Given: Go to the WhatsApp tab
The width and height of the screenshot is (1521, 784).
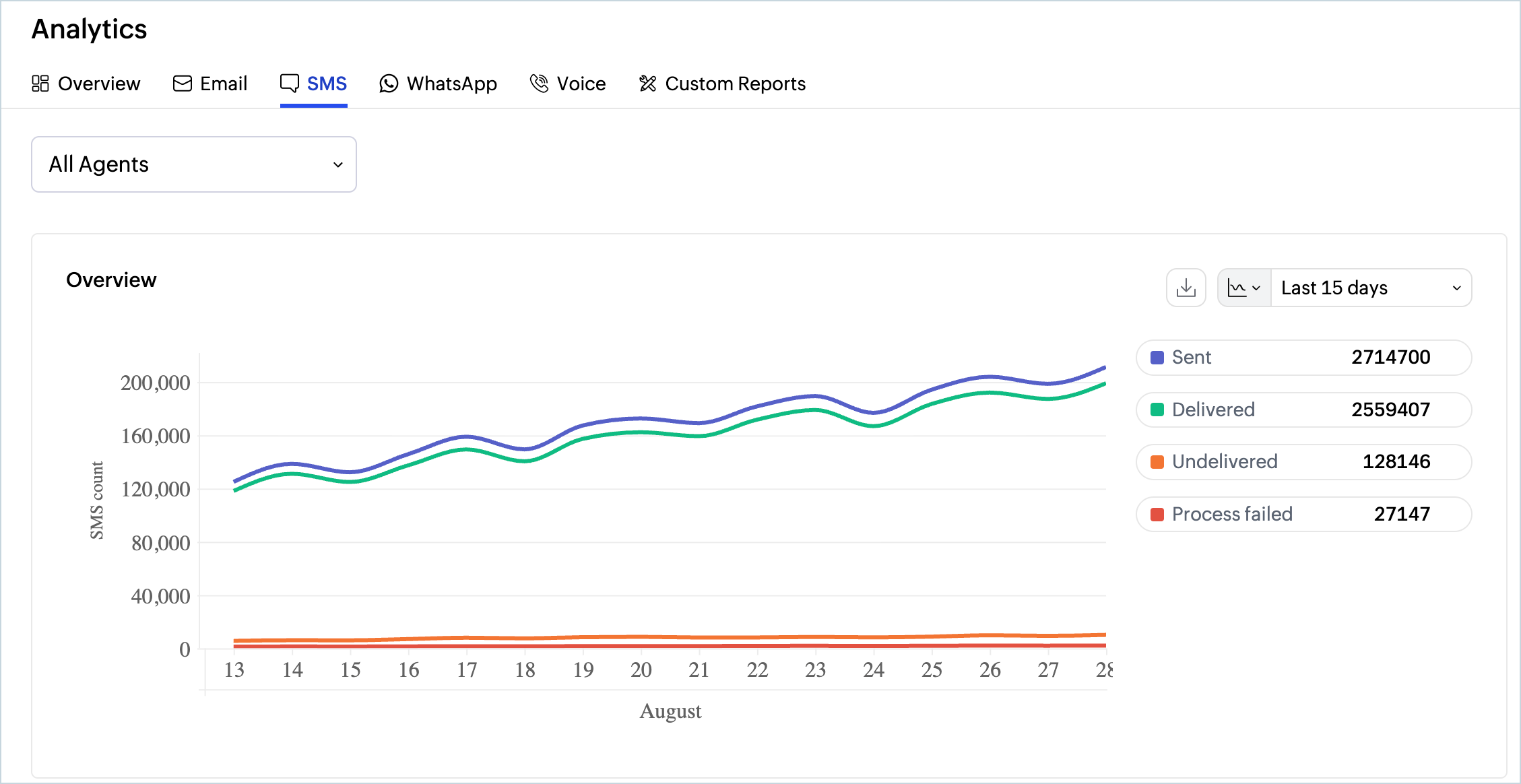Looking at the screenshot, I should click(438, 84).
